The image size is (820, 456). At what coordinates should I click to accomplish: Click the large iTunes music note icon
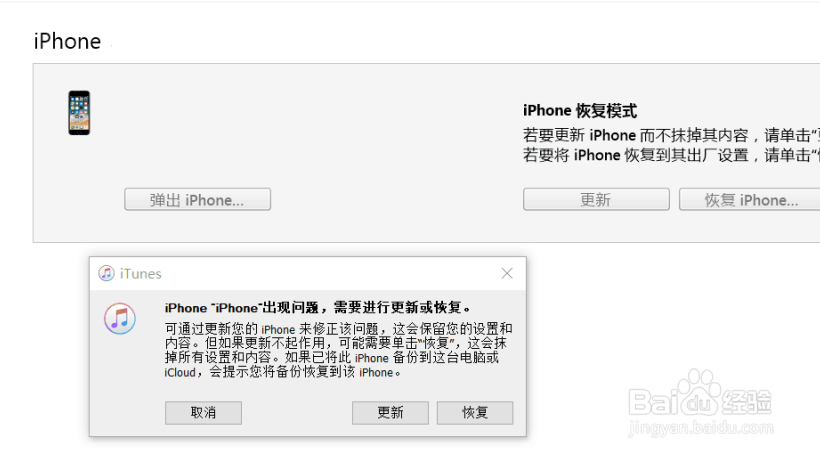click(x=120, y=318)
